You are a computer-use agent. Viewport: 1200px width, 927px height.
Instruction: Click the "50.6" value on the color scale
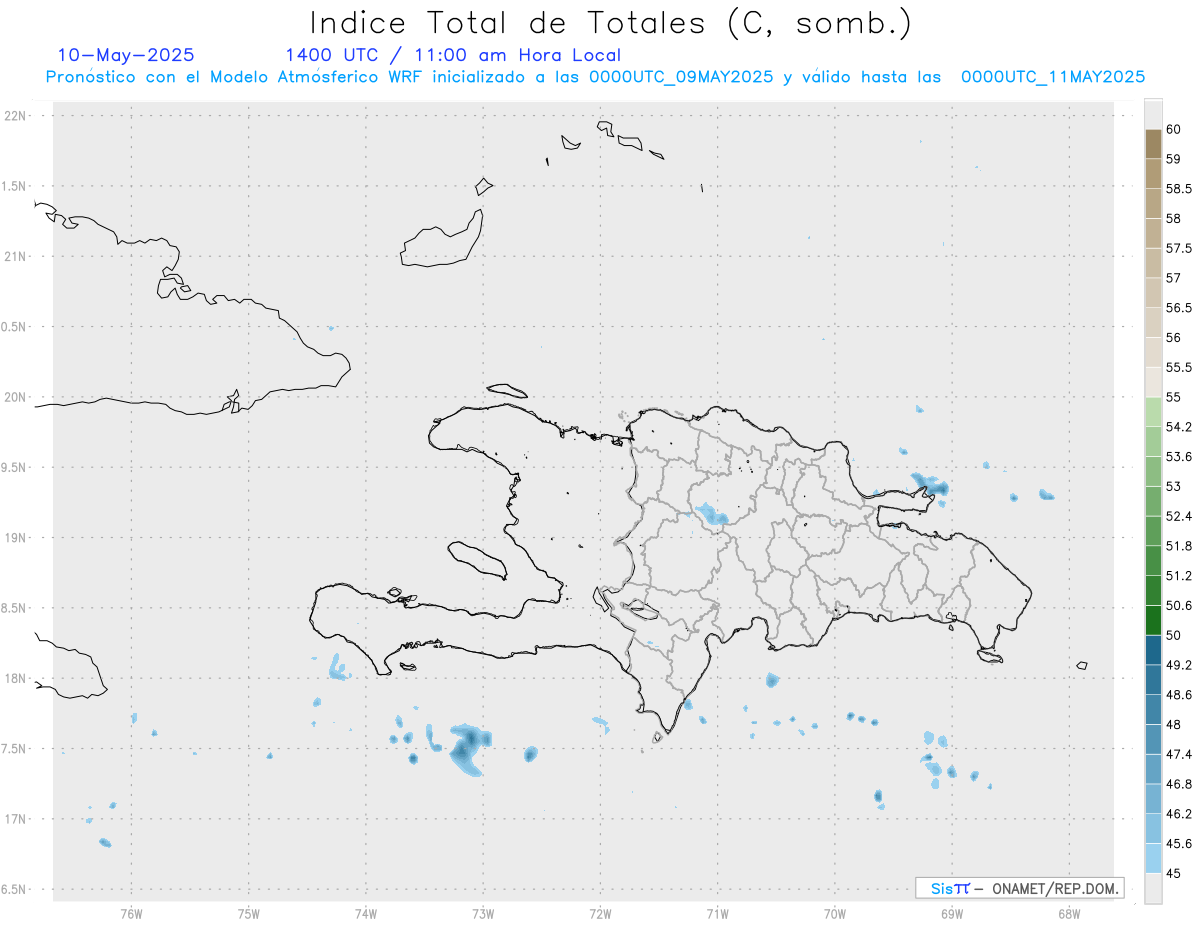[1179, 605]
